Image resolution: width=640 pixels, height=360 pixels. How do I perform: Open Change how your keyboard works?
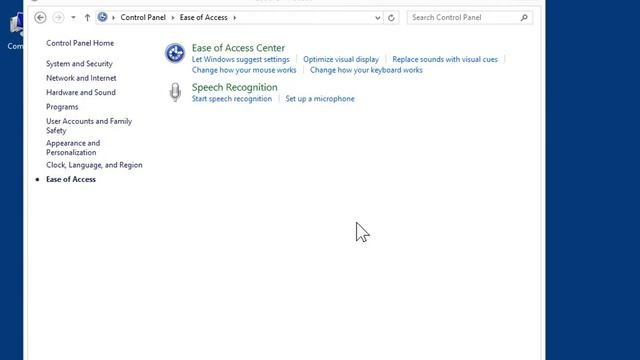(x=366, y=70)
